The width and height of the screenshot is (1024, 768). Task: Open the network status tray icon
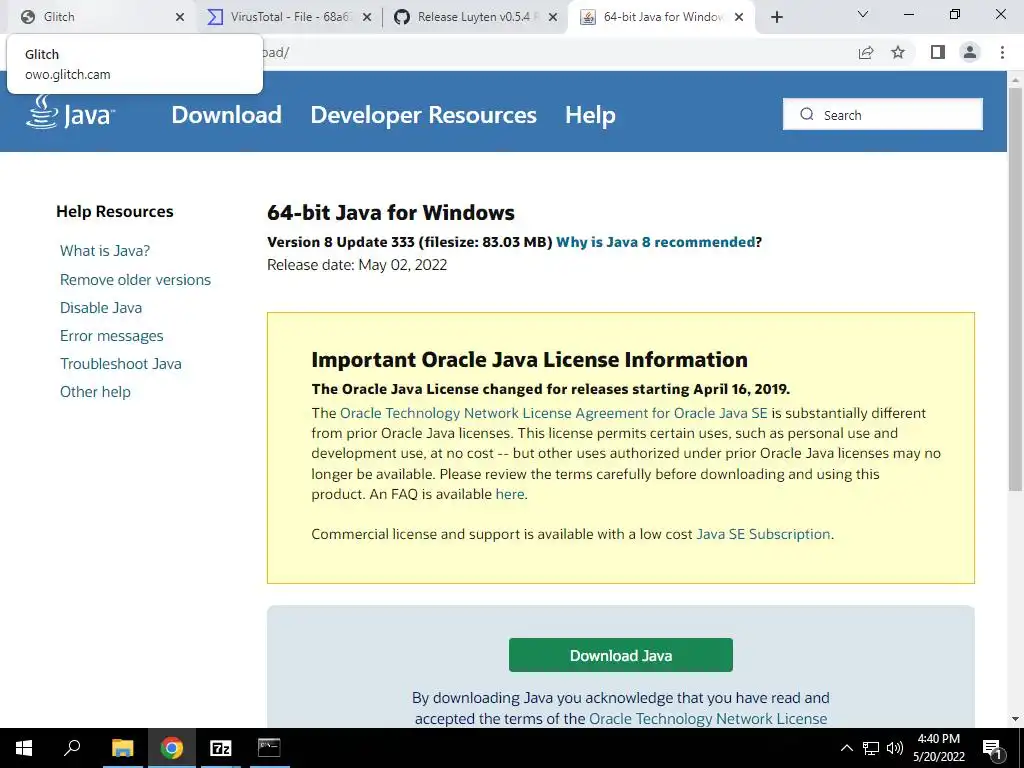(x=871, y=748)
